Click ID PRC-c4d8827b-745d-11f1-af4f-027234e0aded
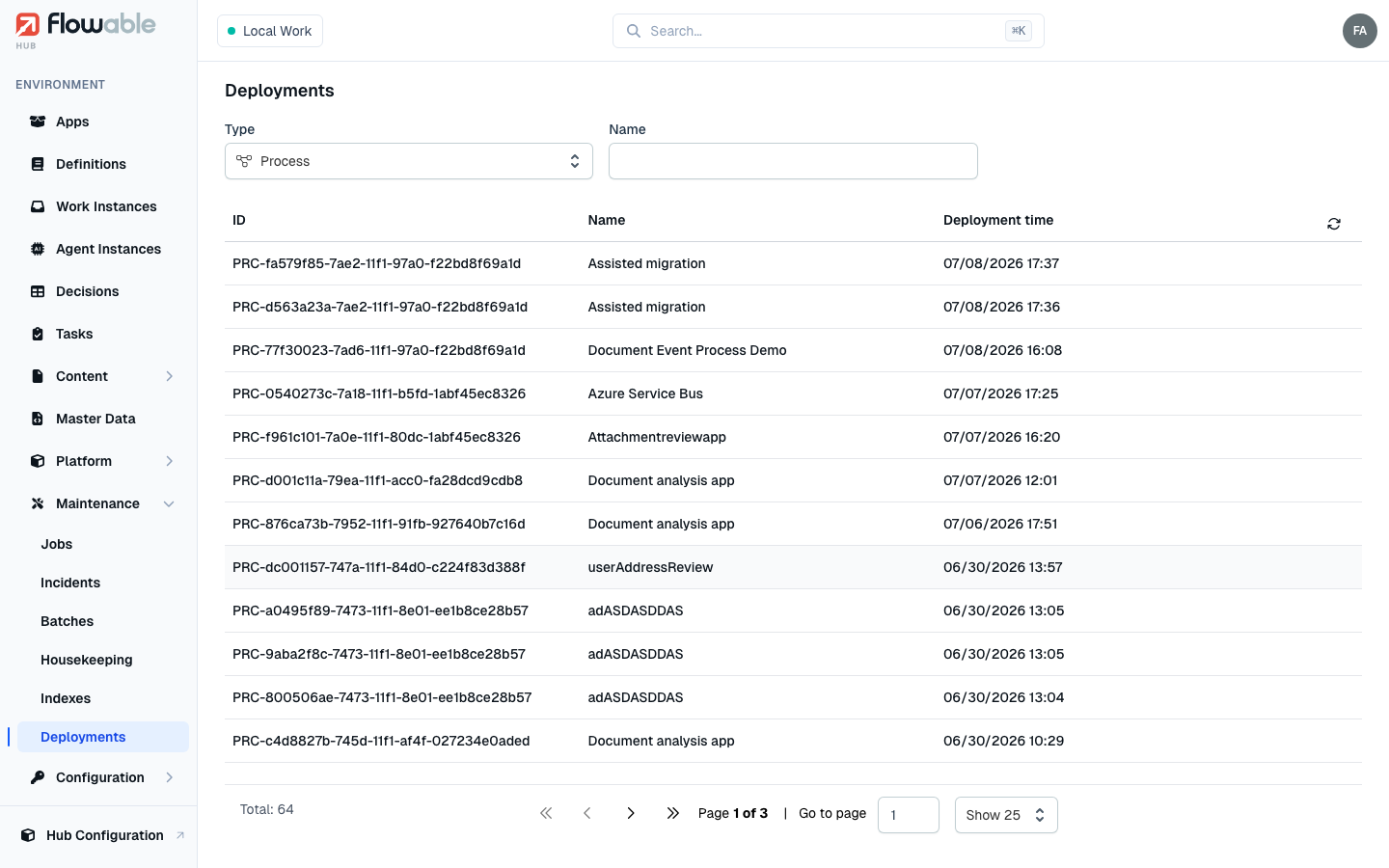 tap(381, 741)
